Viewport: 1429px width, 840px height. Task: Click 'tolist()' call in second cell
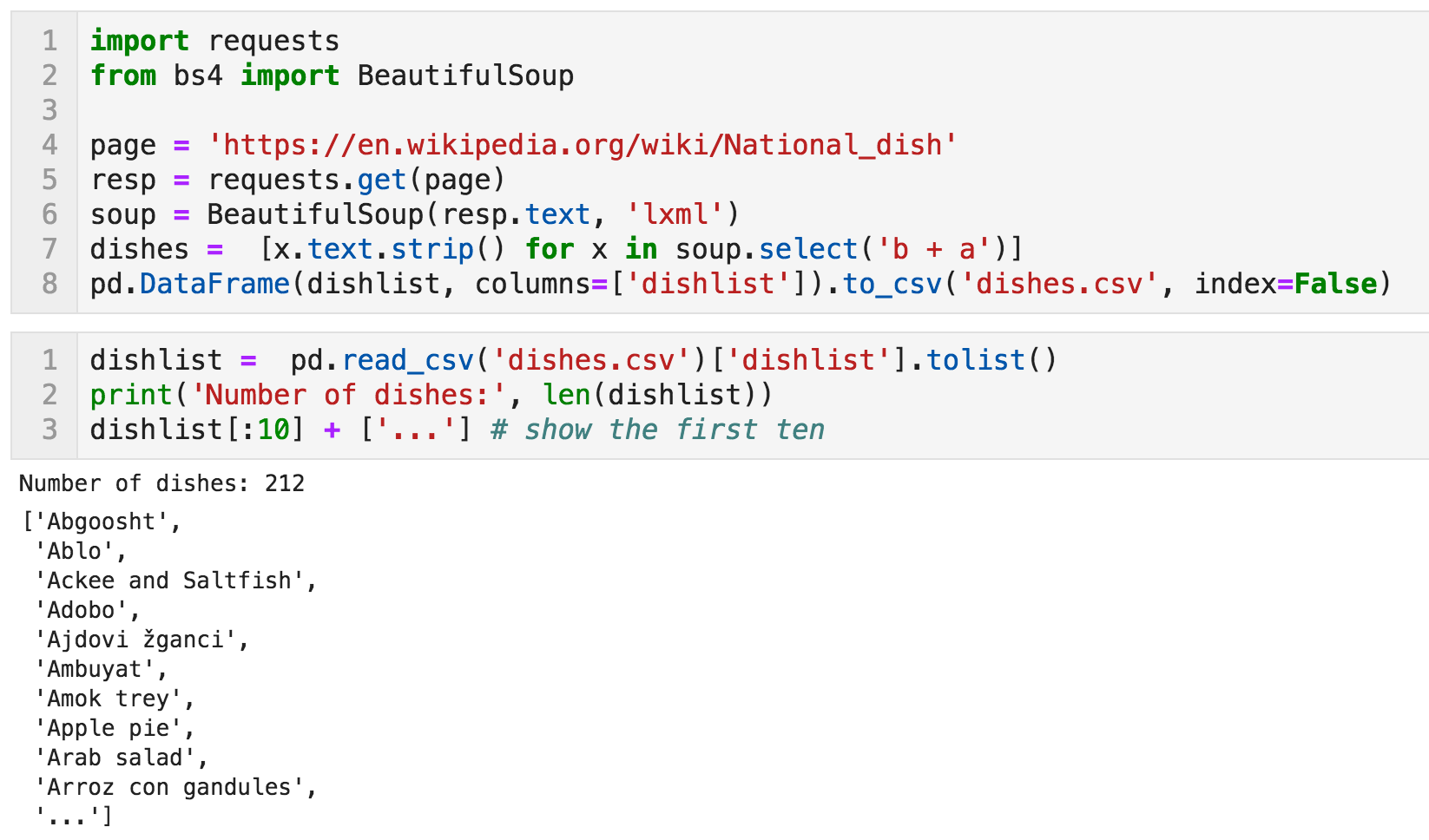(x=991, y=360)
